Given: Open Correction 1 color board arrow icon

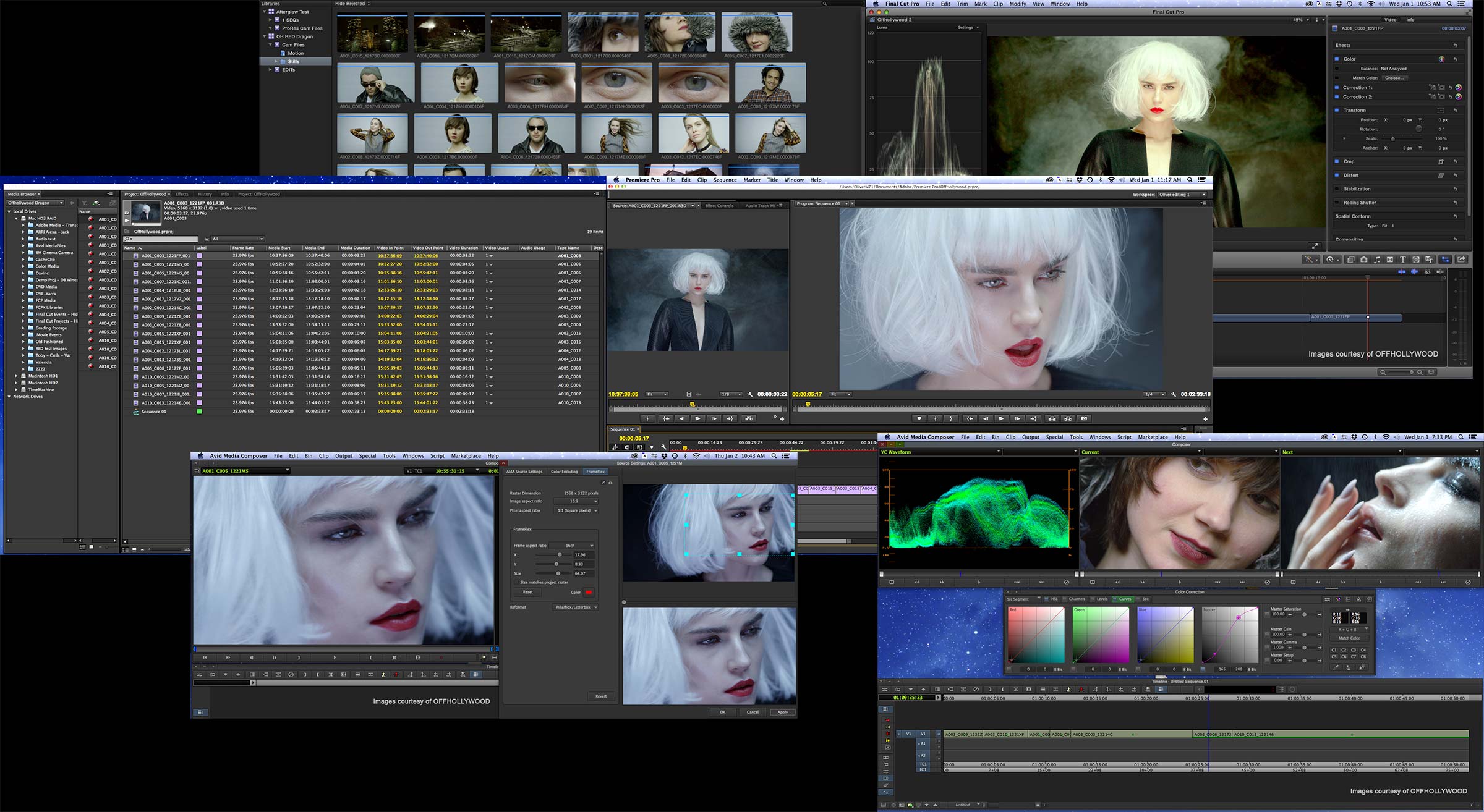Looking at the screenshot, I should click(x=1458, y=88).
